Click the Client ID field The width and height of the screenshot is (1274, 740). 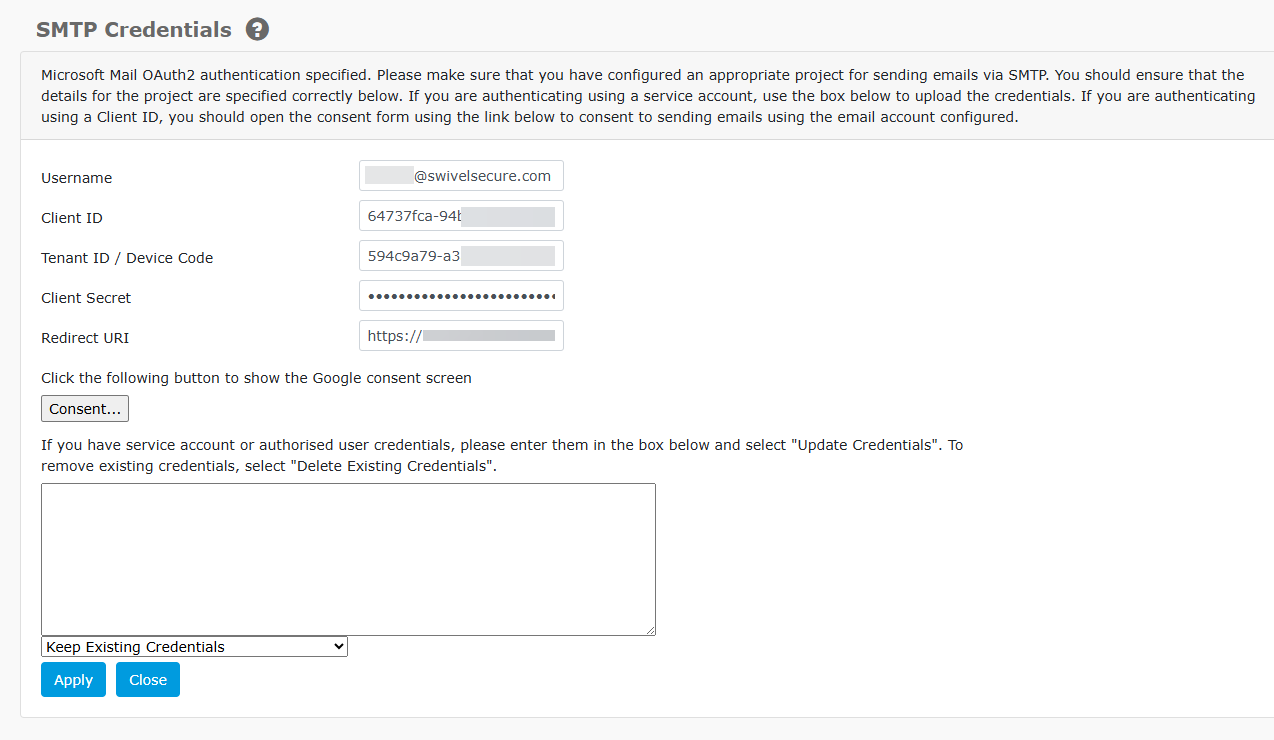pyautogui.click(x=460, y=215)
